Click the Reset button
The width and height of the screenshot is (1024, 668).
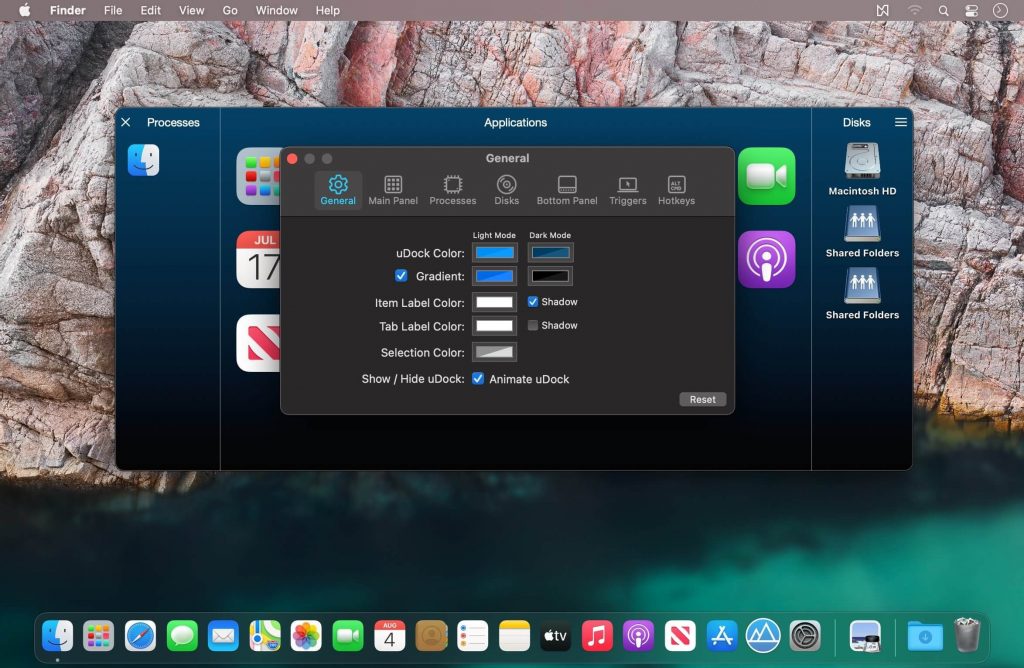702,399
